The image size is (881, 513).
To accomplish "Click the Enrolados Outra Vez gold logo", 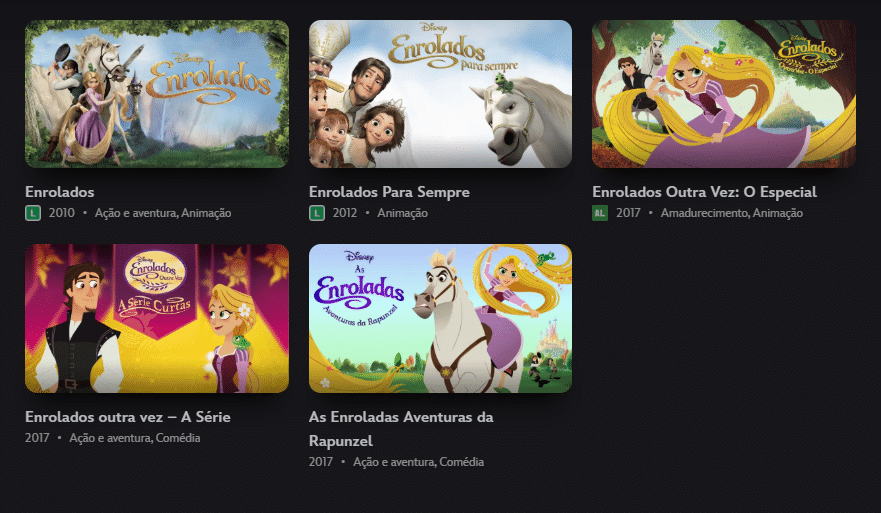I will [x=808, y=53].
